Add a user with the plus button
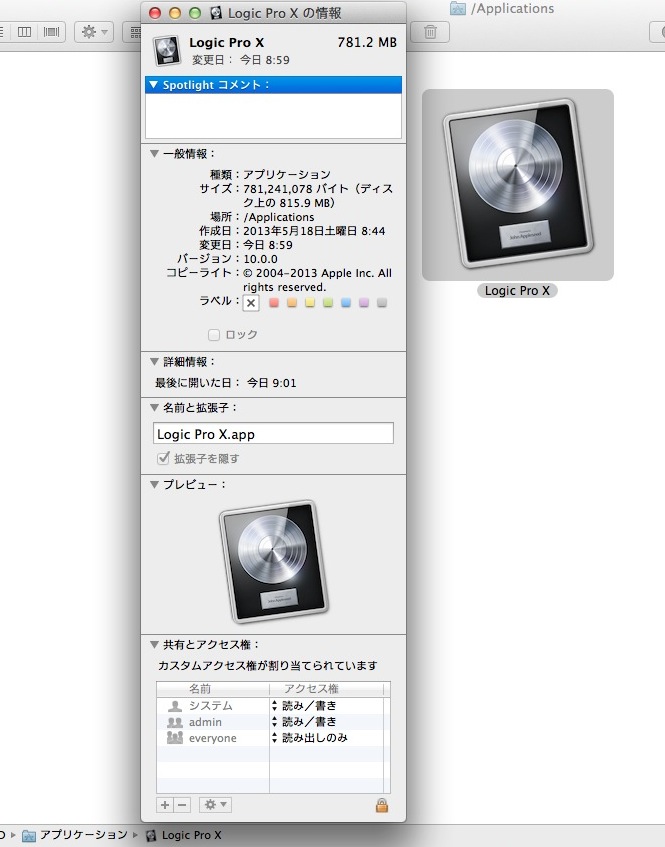This screenshot has height=847, width=665. coord(165,805)
